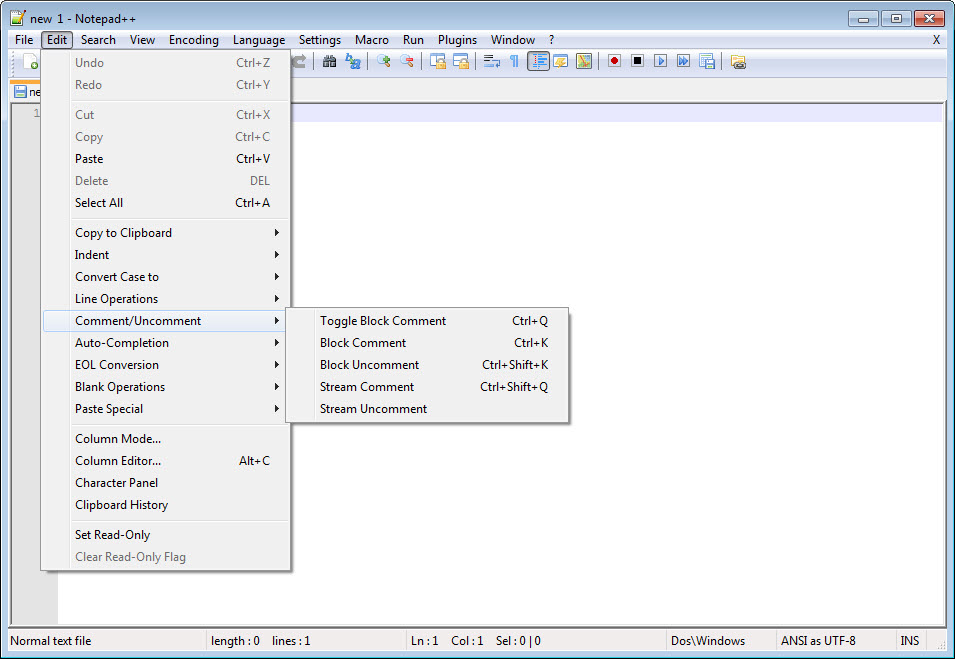Screen dimensions: 955x659
Task: Open the Encoding menu
Action: click(194, 40)
